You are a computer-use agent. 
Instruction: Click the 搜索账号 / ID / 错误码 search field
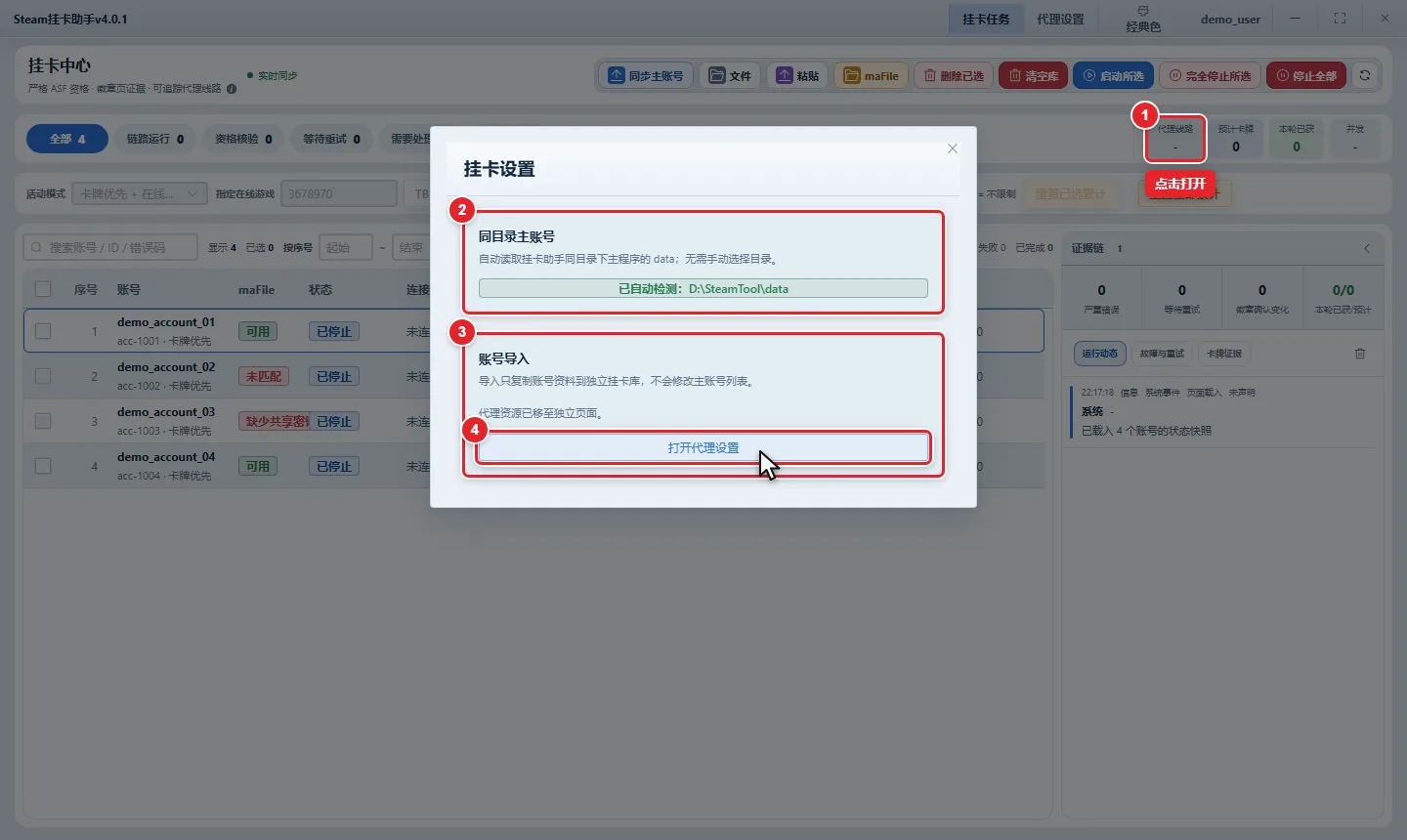(x=110, y=247)
